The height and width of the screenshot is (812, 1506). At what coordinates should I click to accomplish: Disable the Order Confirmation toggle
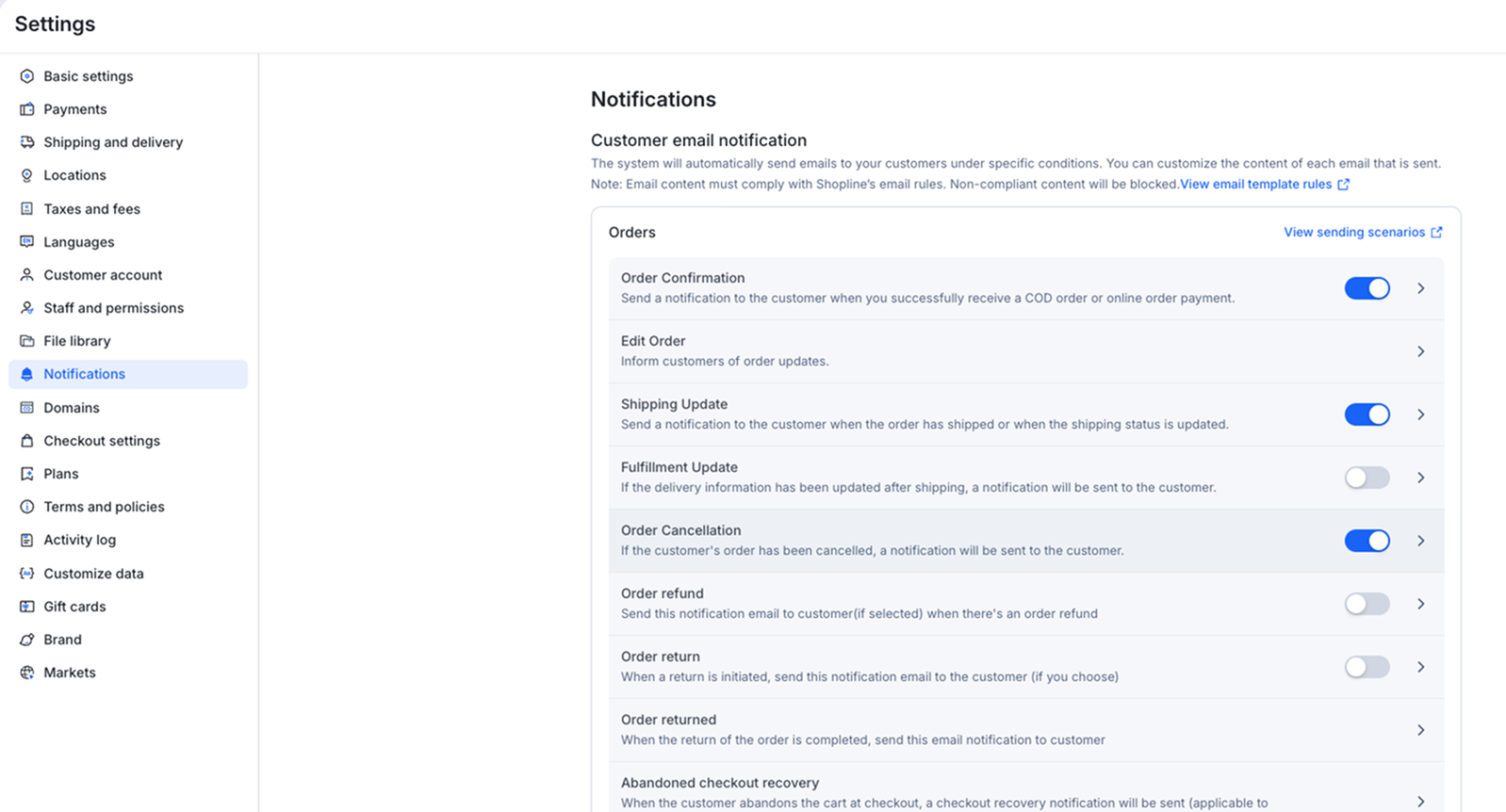click(1367, 288)
